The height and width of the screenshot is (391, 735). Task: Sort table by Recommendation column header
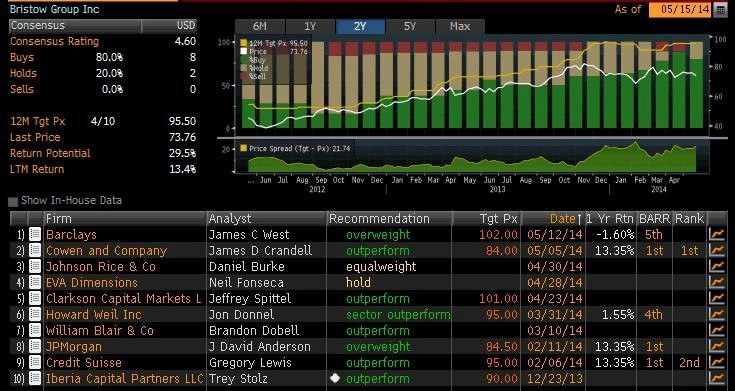(x=389, y=218)
